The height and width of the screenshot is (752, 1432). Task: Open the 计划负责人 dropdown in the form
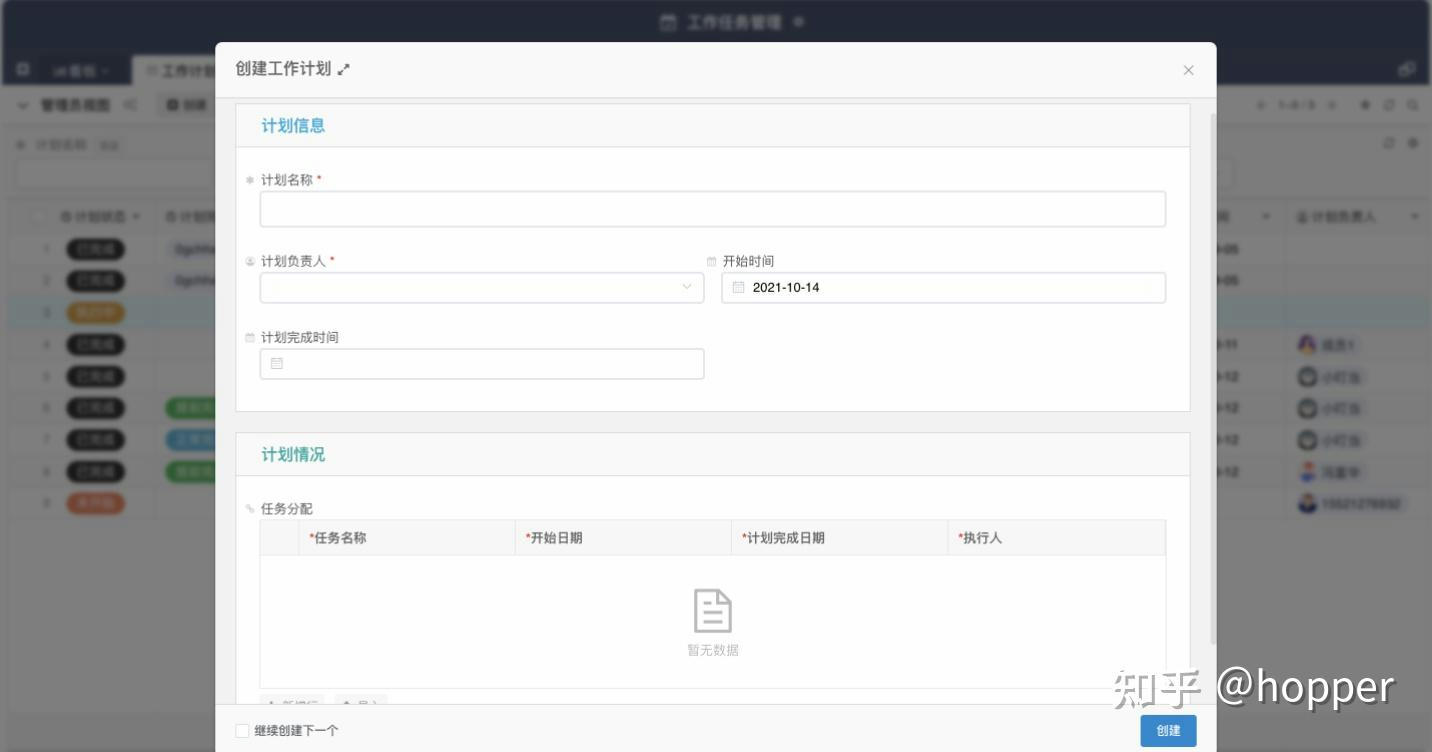482,288
